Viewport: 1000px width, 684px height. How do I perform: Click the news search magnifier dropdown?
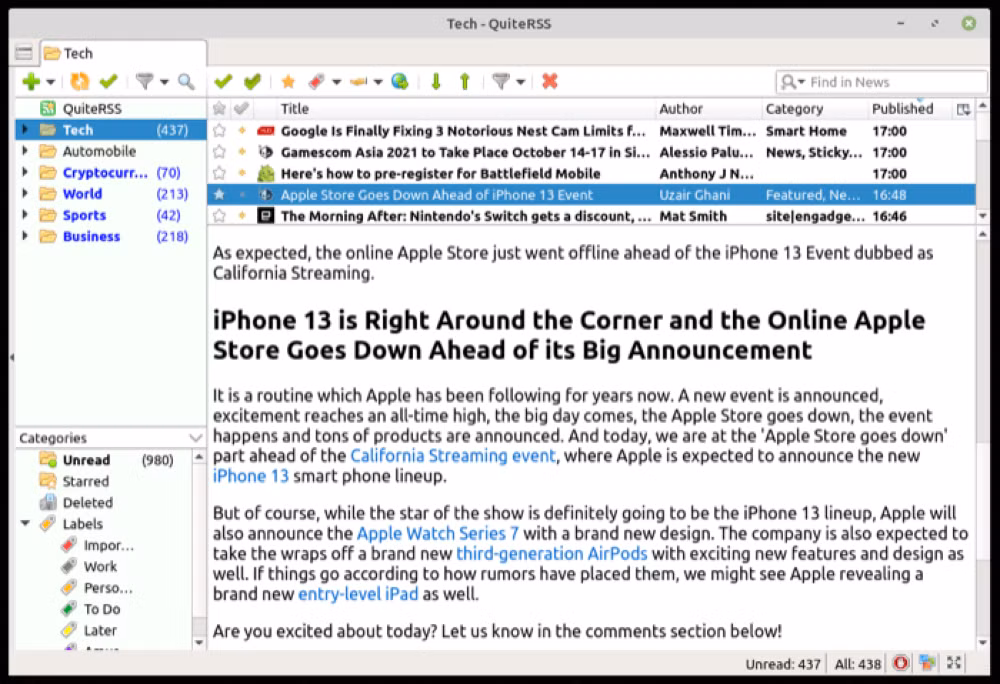click(793, 82)
